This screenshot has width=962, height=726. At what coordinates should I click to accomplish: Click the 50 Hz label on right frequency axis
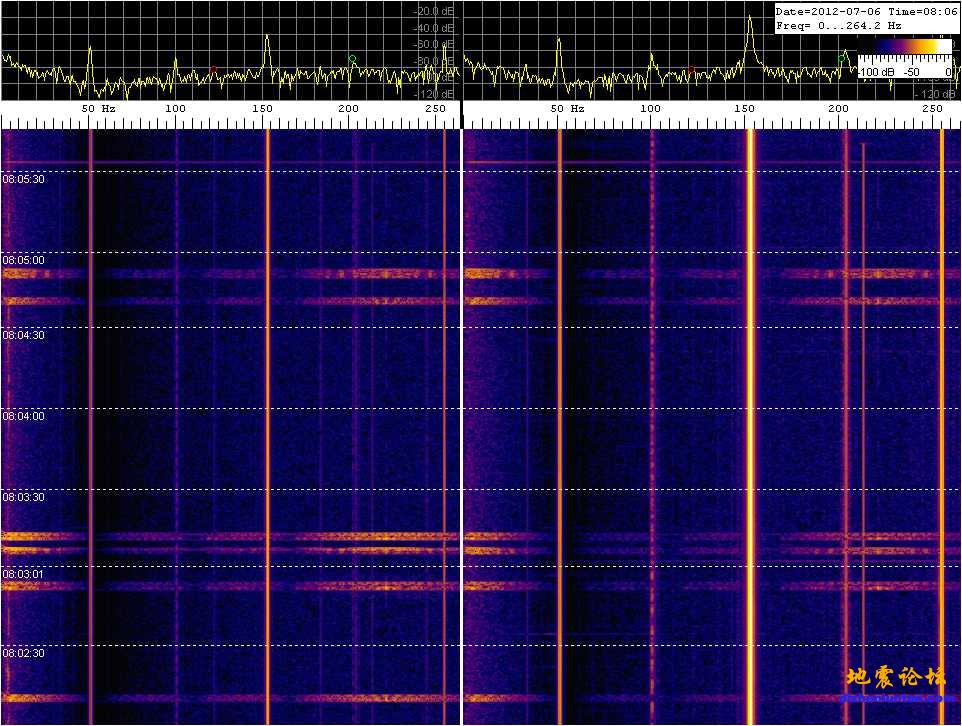[x=568, y=109]
